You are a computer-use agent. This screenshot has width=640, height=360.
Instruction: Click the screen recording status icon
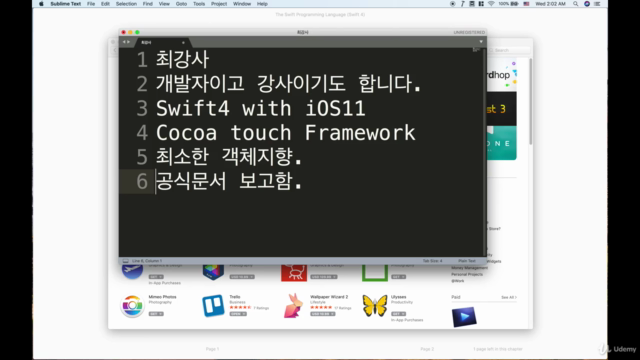[x=453, y=4]
